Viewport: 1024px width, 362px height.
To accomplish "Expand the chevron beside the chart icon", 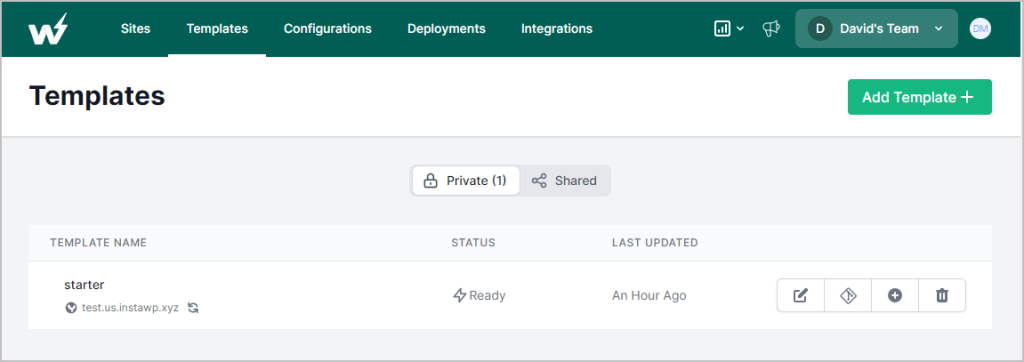I will pyautogui.click(x=740, y=29).
